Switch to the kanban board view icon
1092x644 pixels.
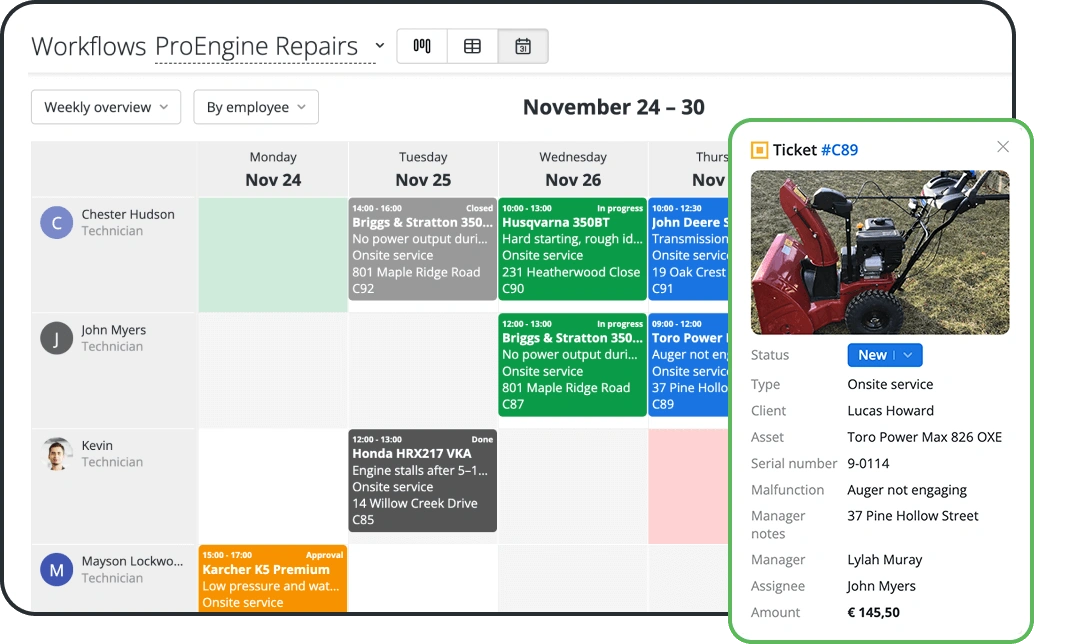(x=422, y=46)
